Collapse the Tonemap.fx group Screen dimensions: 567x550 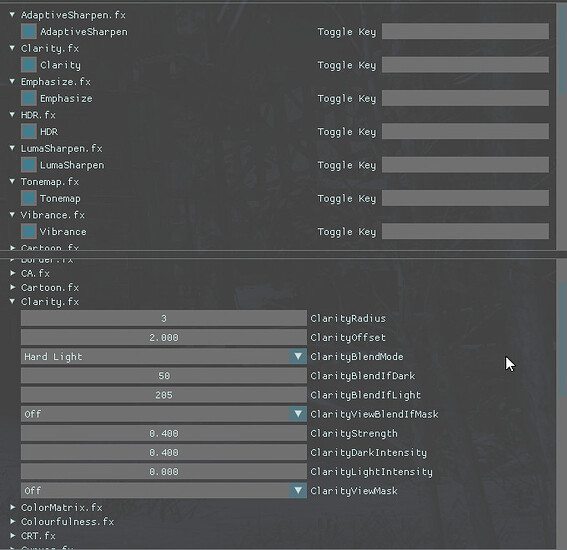pyautogui.click(x=12, y=181)
